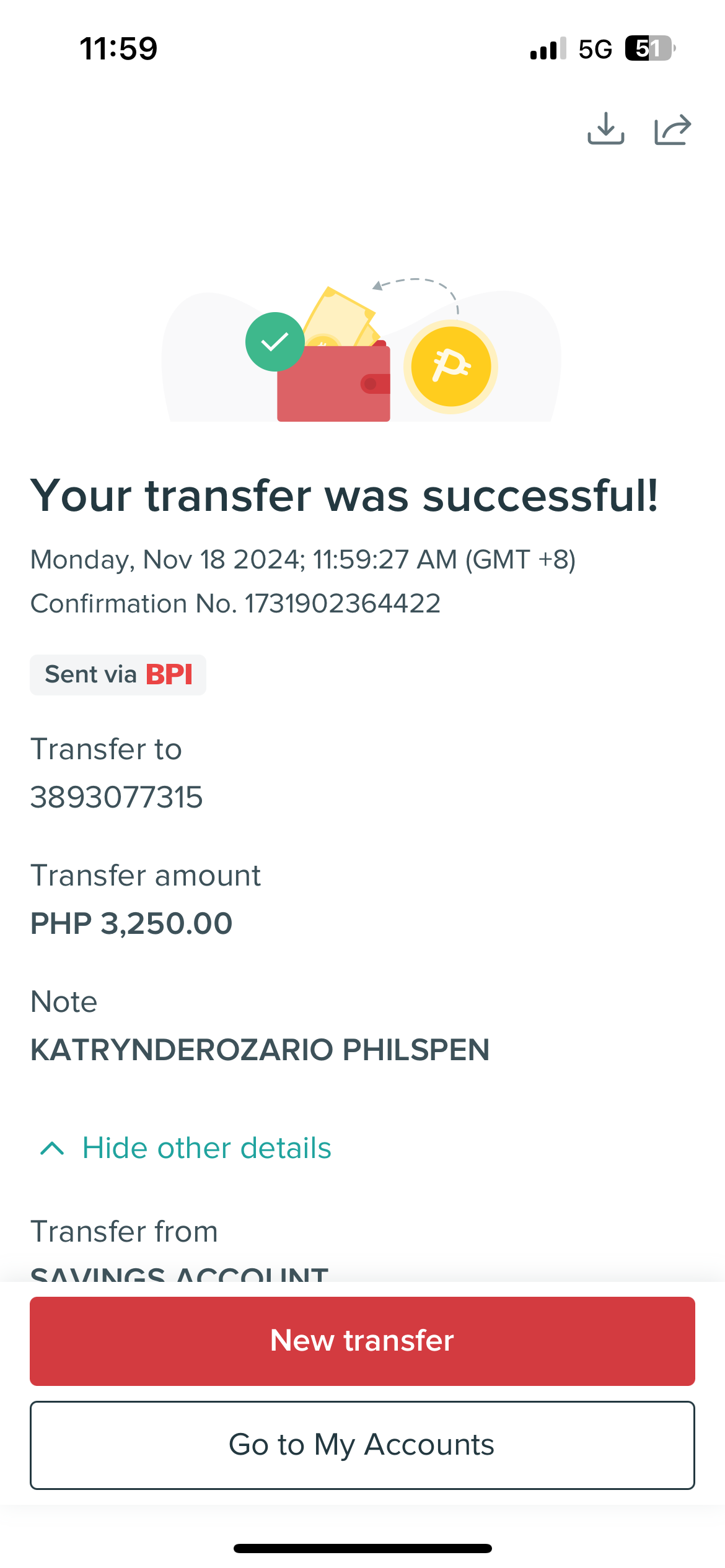This screenshot has width=725, height=1568.
Task: Tap the peso coin illustration
Action: pyautogui.click(x=451, y=367)
